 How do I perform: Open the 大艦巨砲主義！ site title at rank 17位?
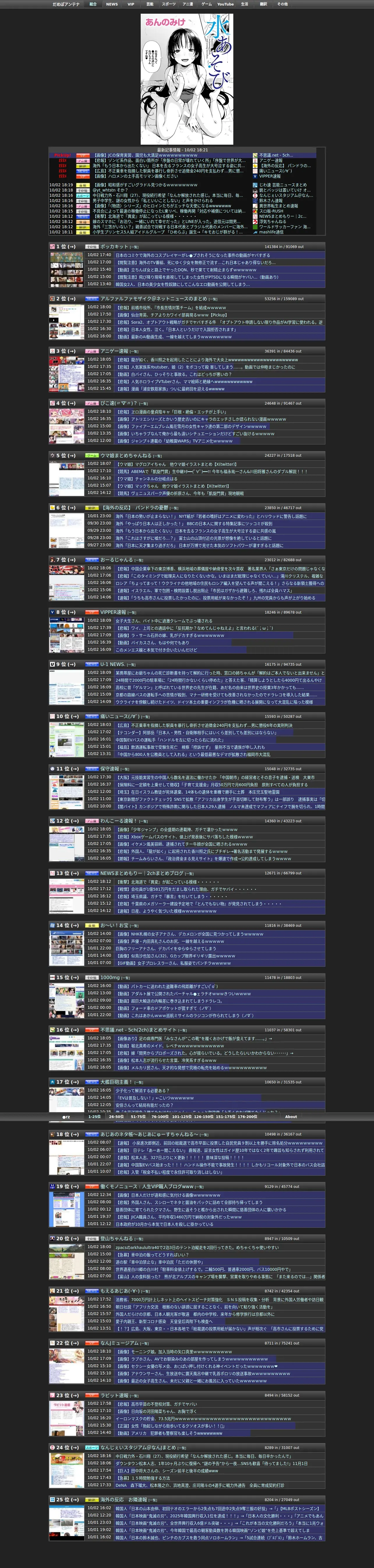pyautogui.click(x=116, y=1082)
